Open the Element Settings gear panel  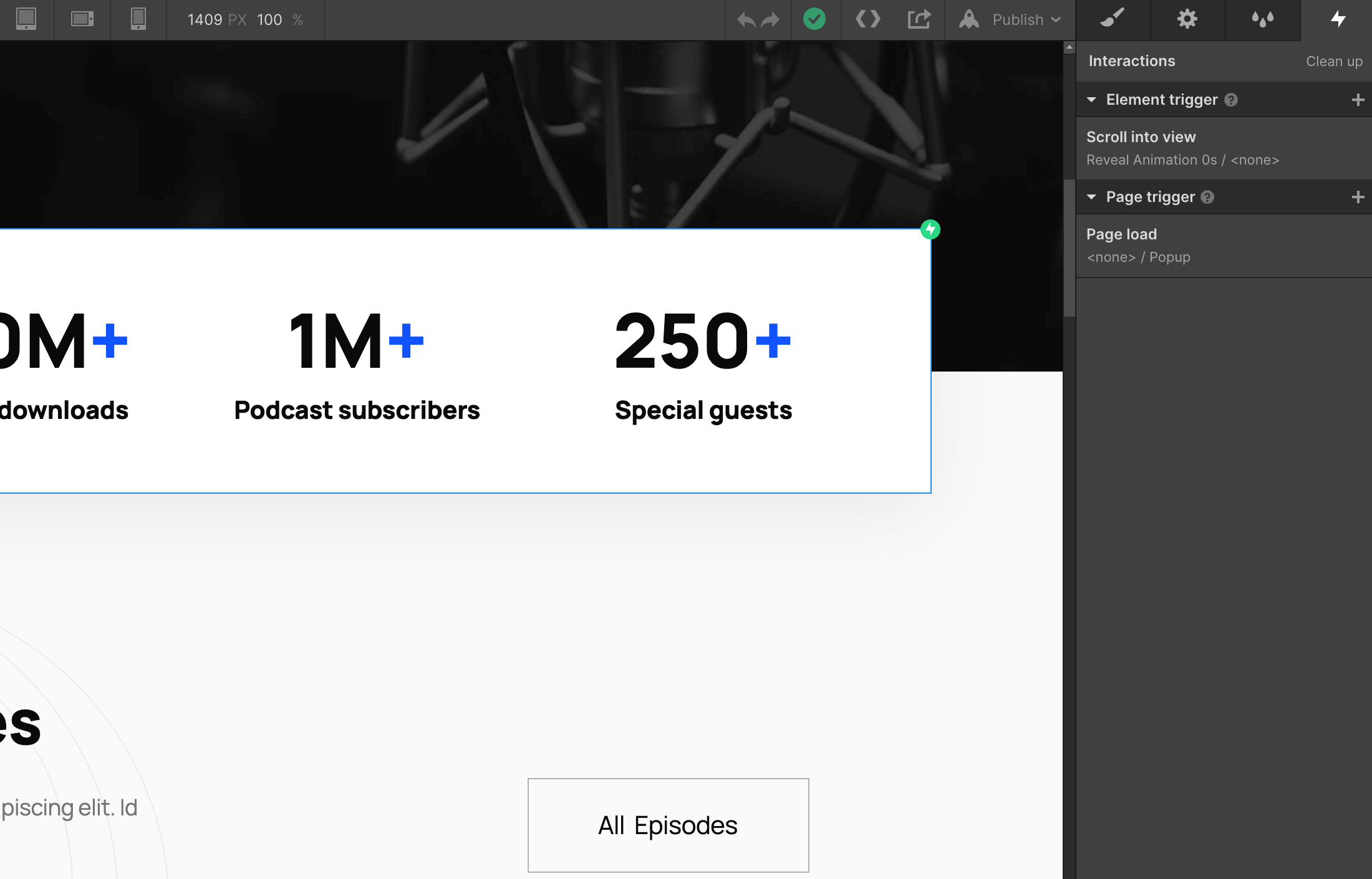pos(1187,19)
